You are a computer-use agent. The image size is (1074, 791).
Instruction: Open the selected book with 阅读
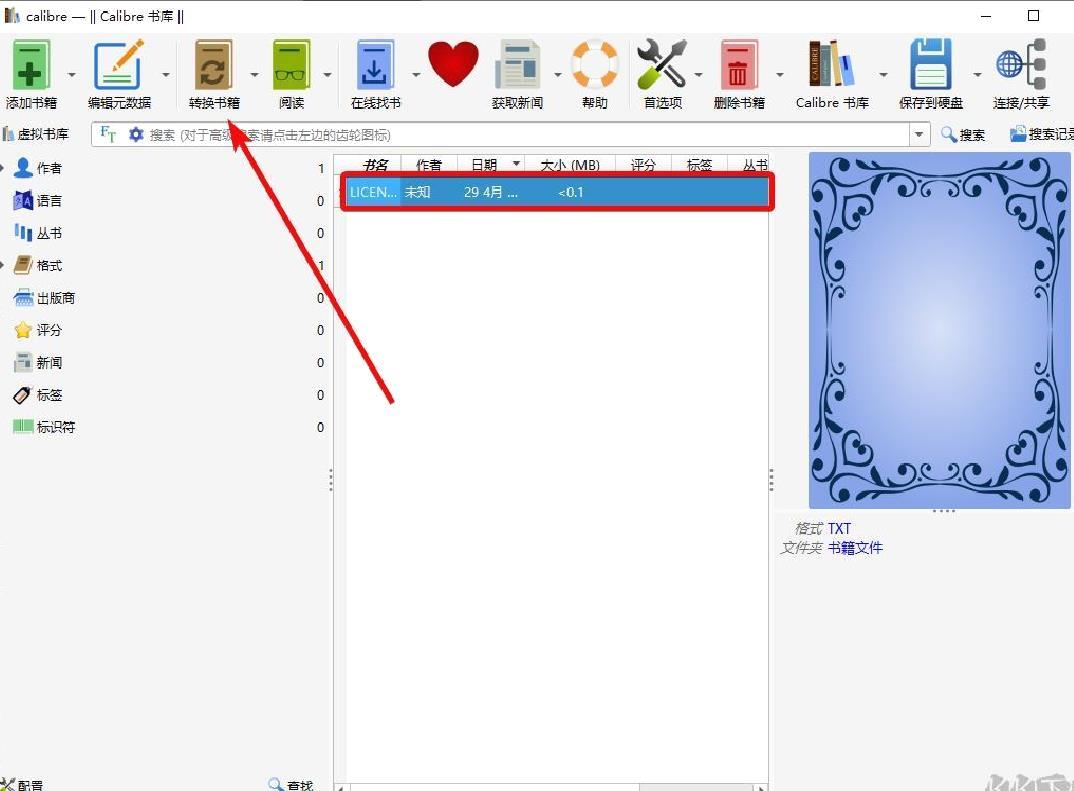[x=291, y=74]
